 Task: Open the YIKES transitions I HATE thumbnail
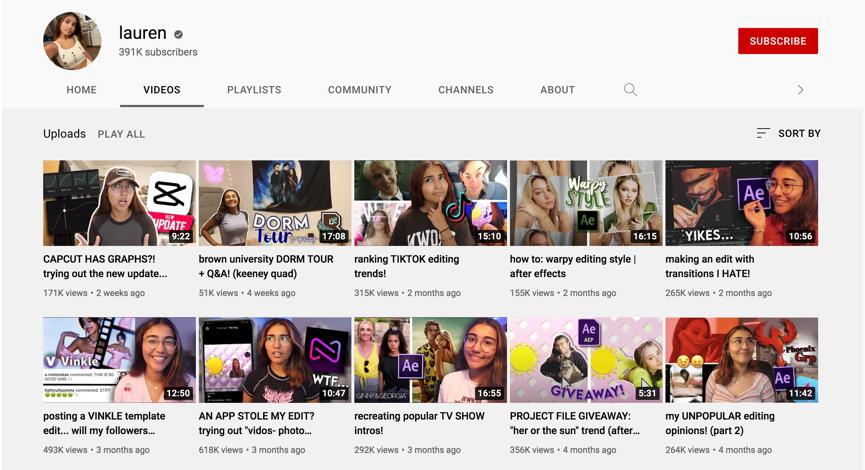pyautogui.click(x=741, y=203)
